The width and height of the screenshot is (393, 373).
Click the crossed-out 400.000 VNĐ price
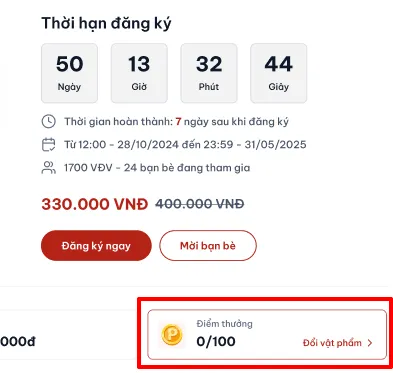pos(200,204)
